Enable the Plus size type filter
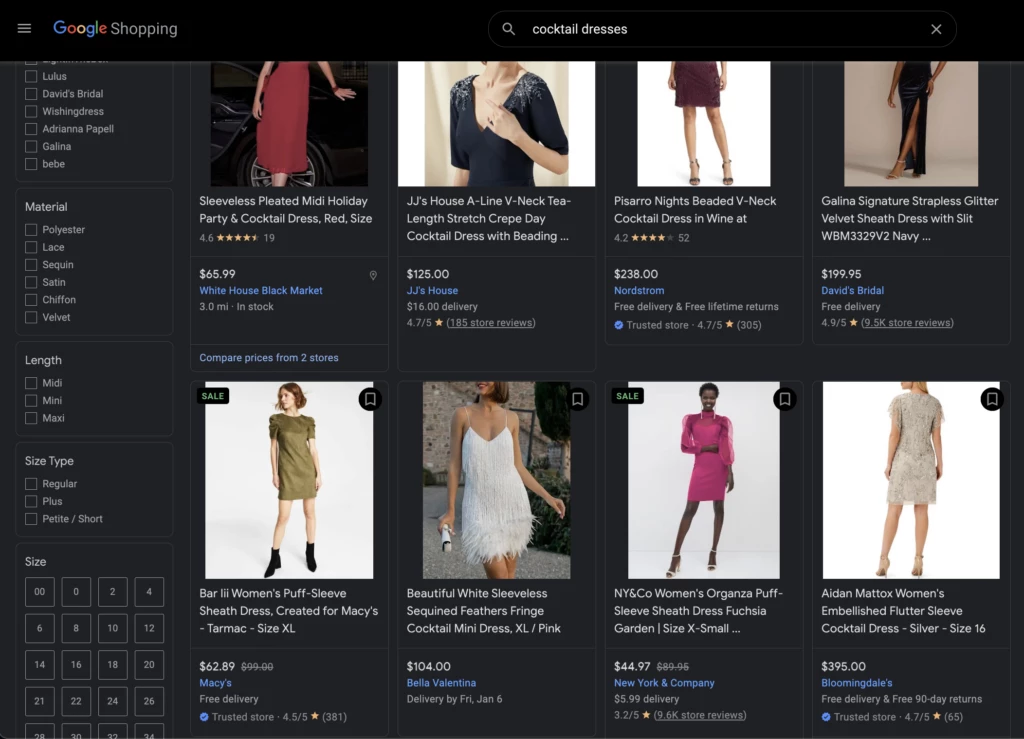 pos(31,501)
